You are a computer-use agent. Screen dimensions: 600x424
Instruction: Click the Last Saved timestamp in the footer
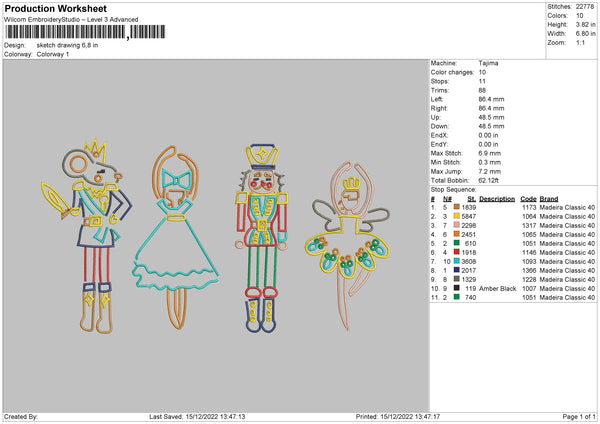(197, 417)
